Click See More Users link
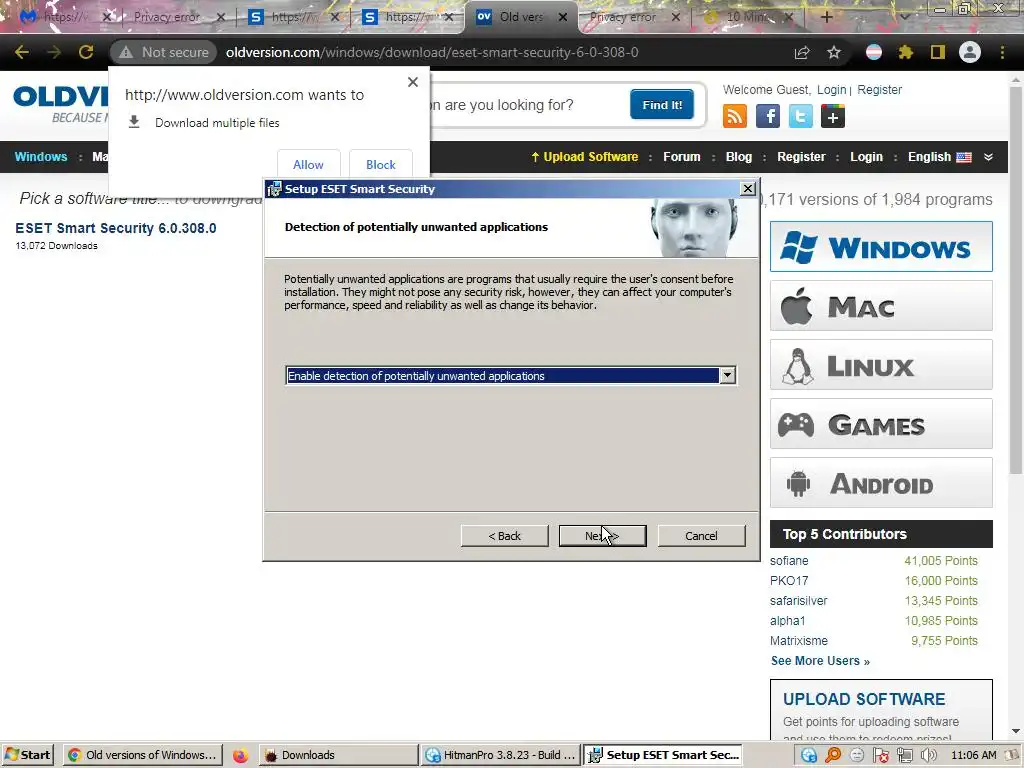Screen dimensions: 1024x768 (820, 661)
